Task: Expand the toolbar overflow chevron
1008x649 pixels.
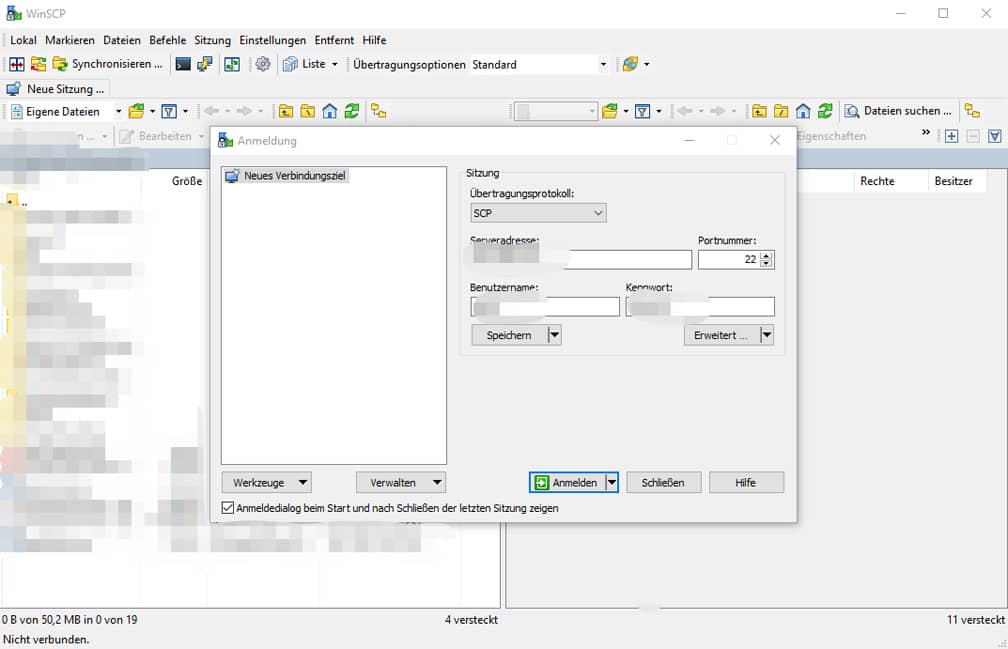Action: point(926,132)
